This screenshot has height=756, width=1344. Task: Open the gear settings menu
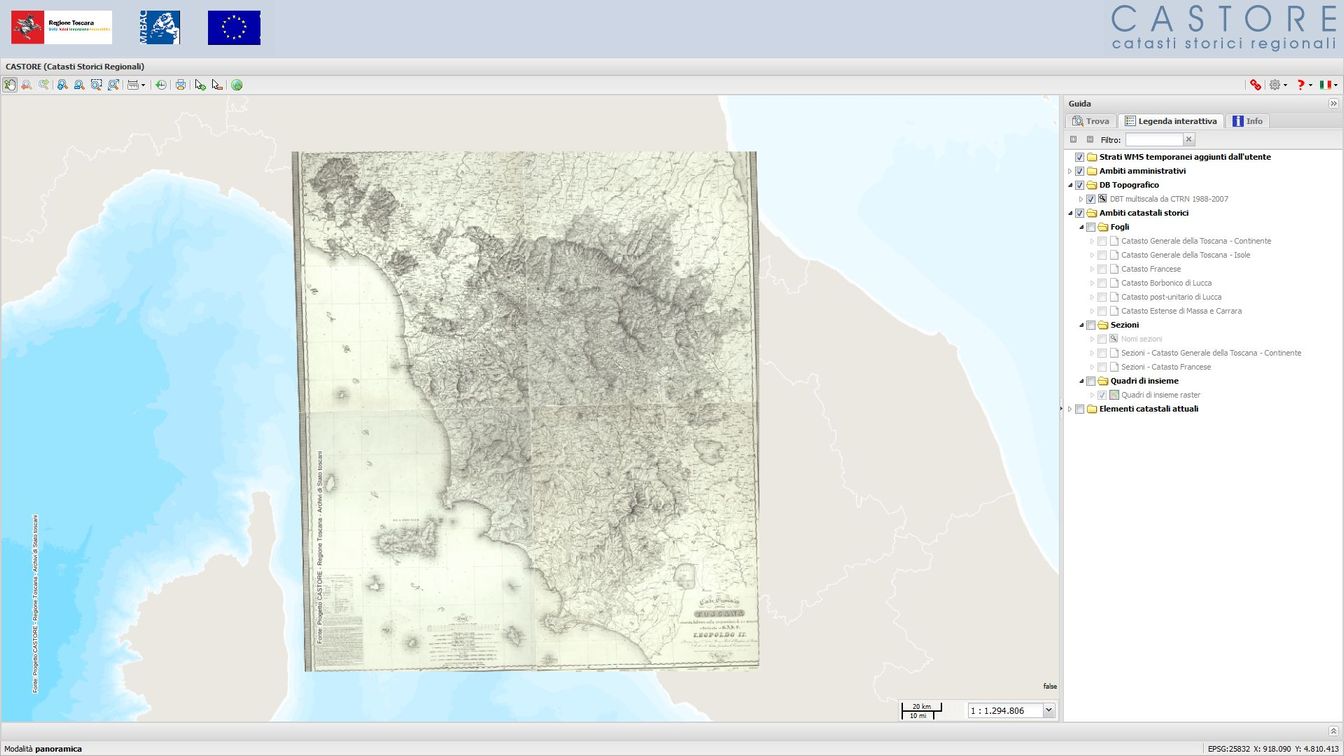1278,85
